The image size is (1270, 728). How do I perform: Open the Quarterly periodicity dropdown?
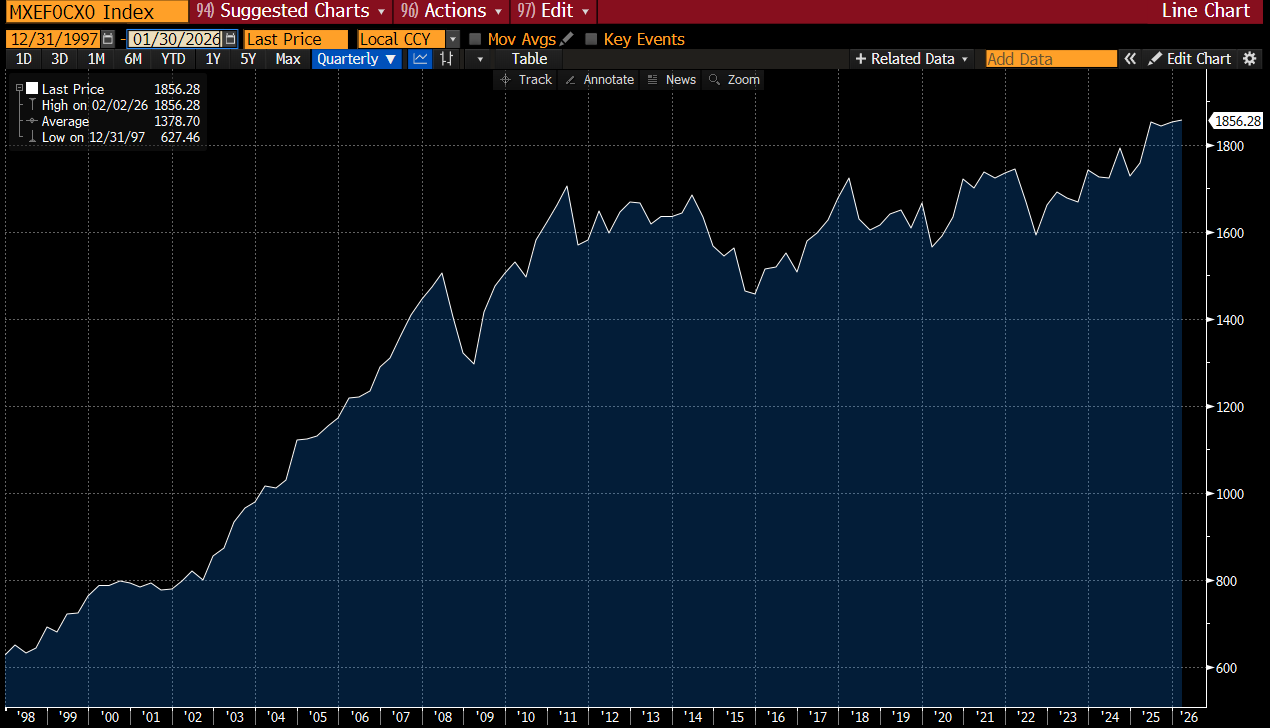pyautogui.click(x=356, y=59)
